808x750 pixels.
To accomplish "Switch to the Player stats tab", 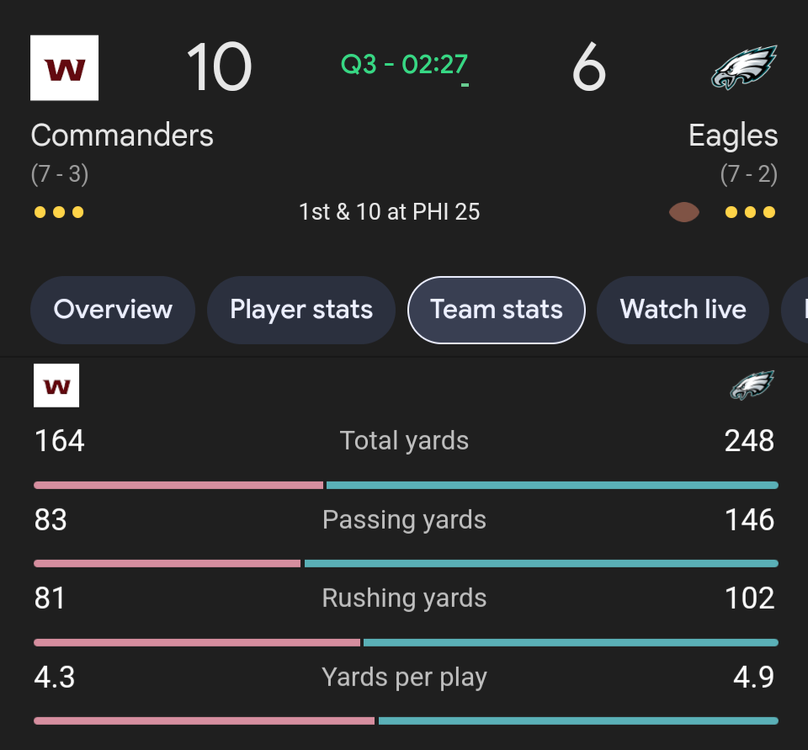I will (301, 310).
